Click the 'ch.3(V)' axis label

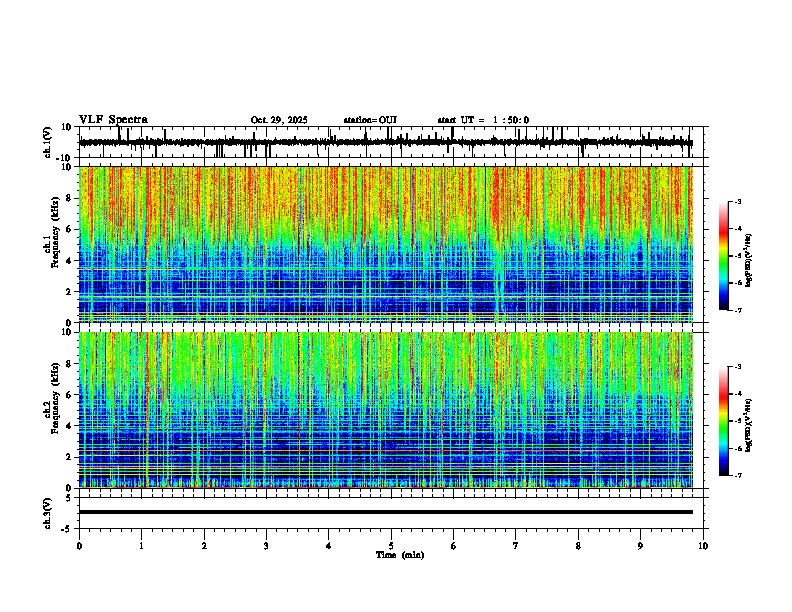click(48, 513)
